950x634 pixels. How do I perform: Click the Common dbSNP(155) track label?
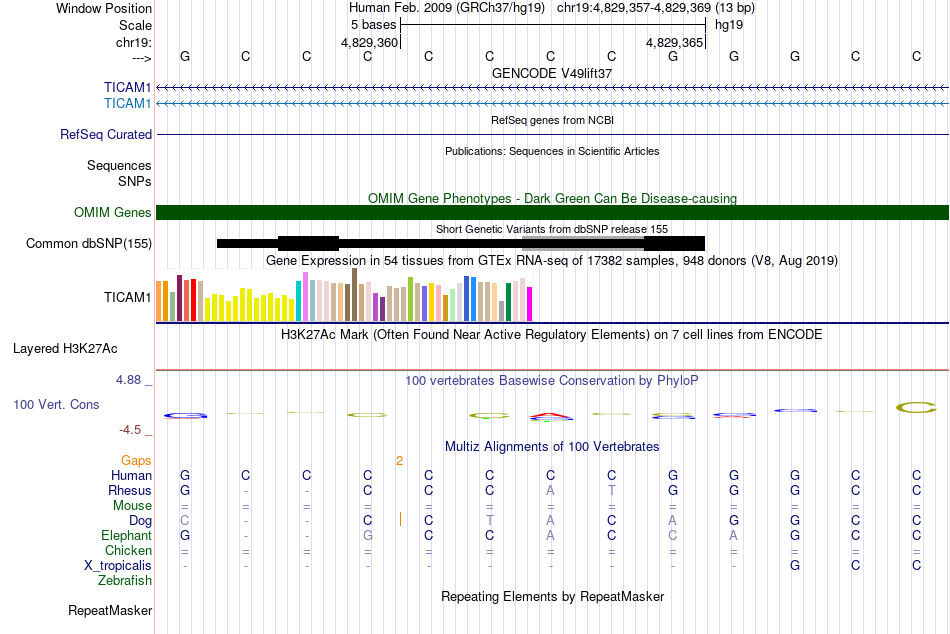coord(89,244)
